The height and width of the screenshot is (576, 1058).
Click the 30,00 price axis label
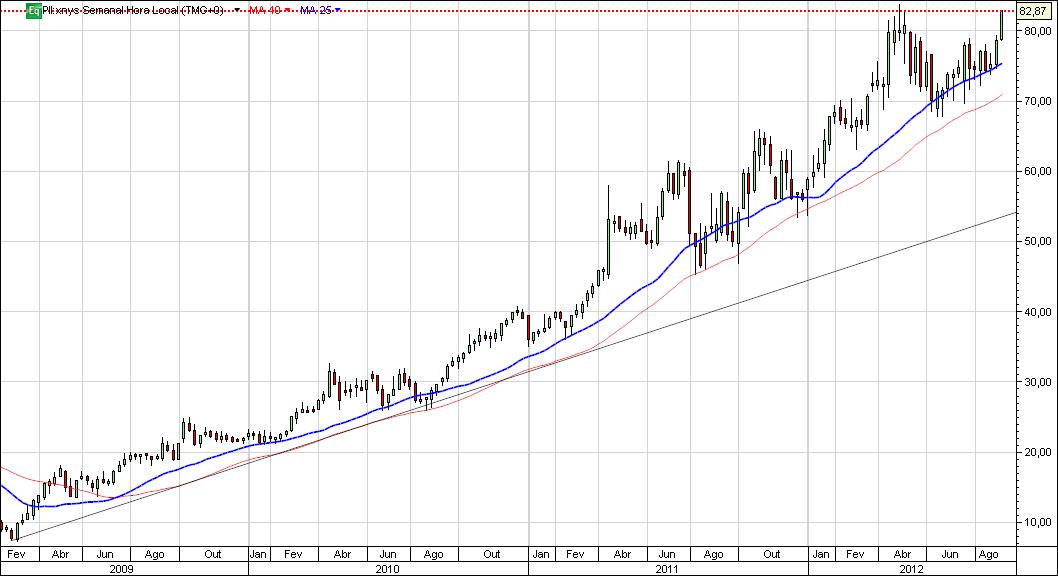[x=1037, y=382]
